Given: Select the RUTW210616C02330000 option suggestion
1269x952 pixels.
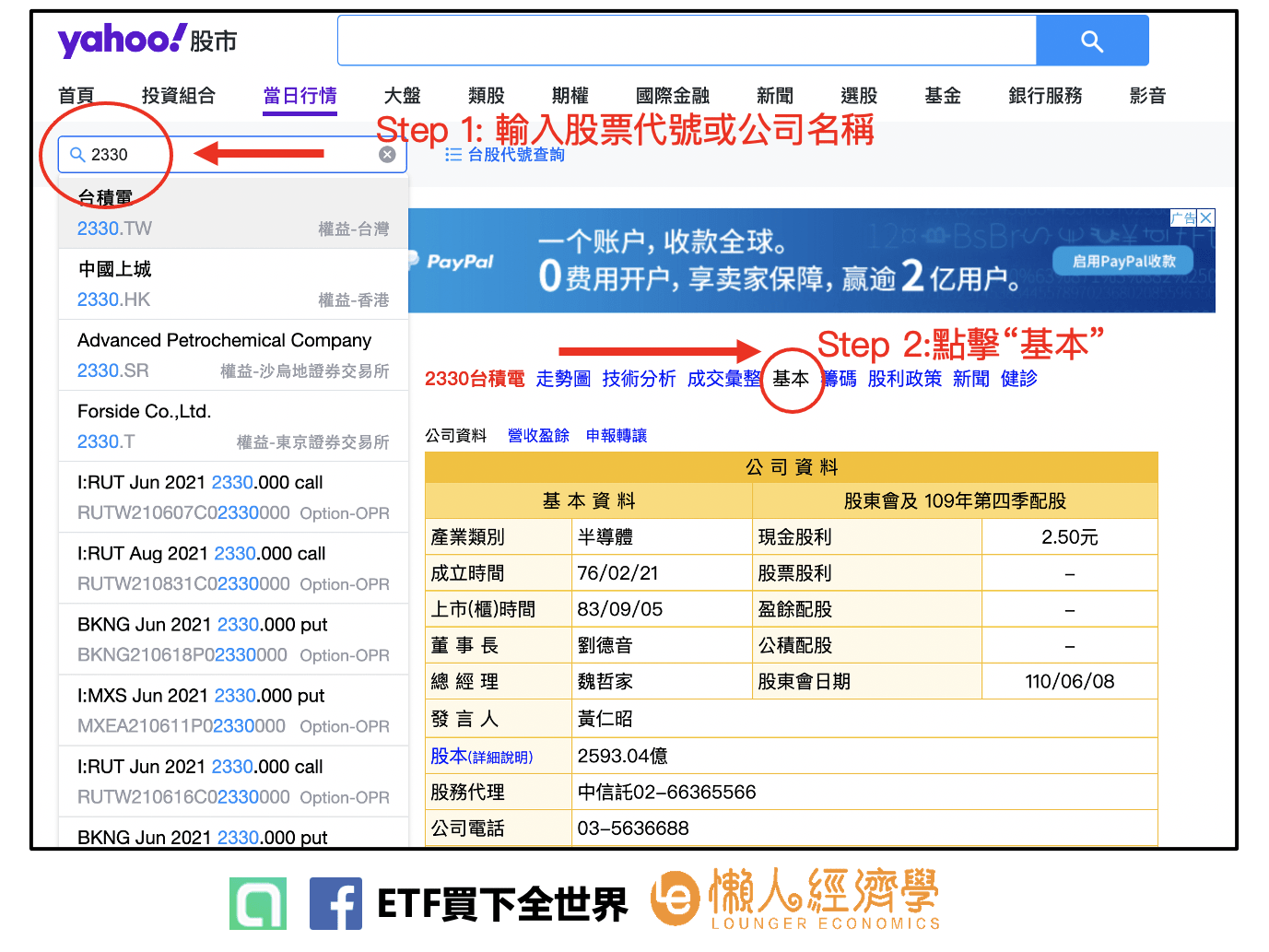Looking at the screenshot, I should 233,781.
